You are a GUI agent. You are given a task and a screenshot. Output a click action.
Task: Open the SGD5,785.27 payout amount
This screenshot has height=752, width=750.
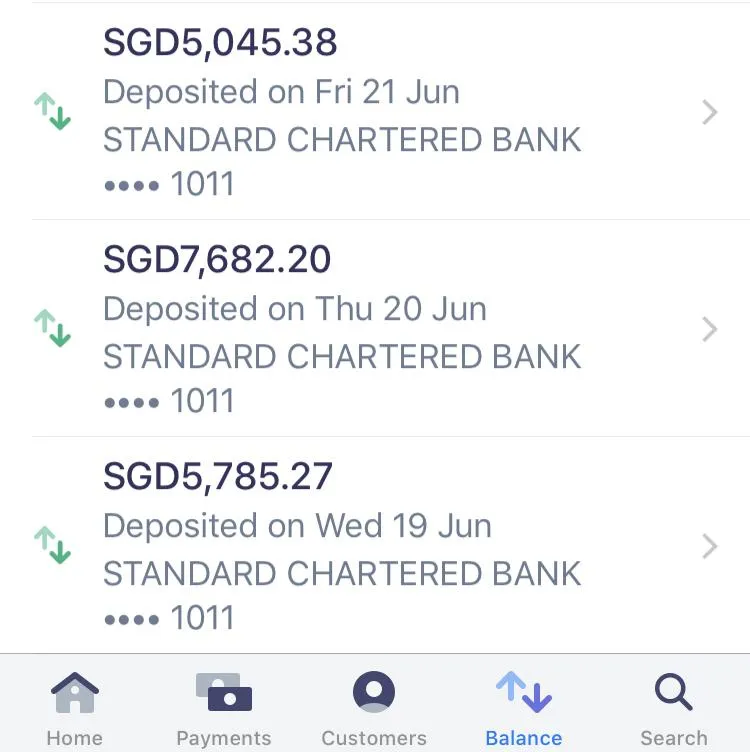pyautogui.click(x=218, y=477)
